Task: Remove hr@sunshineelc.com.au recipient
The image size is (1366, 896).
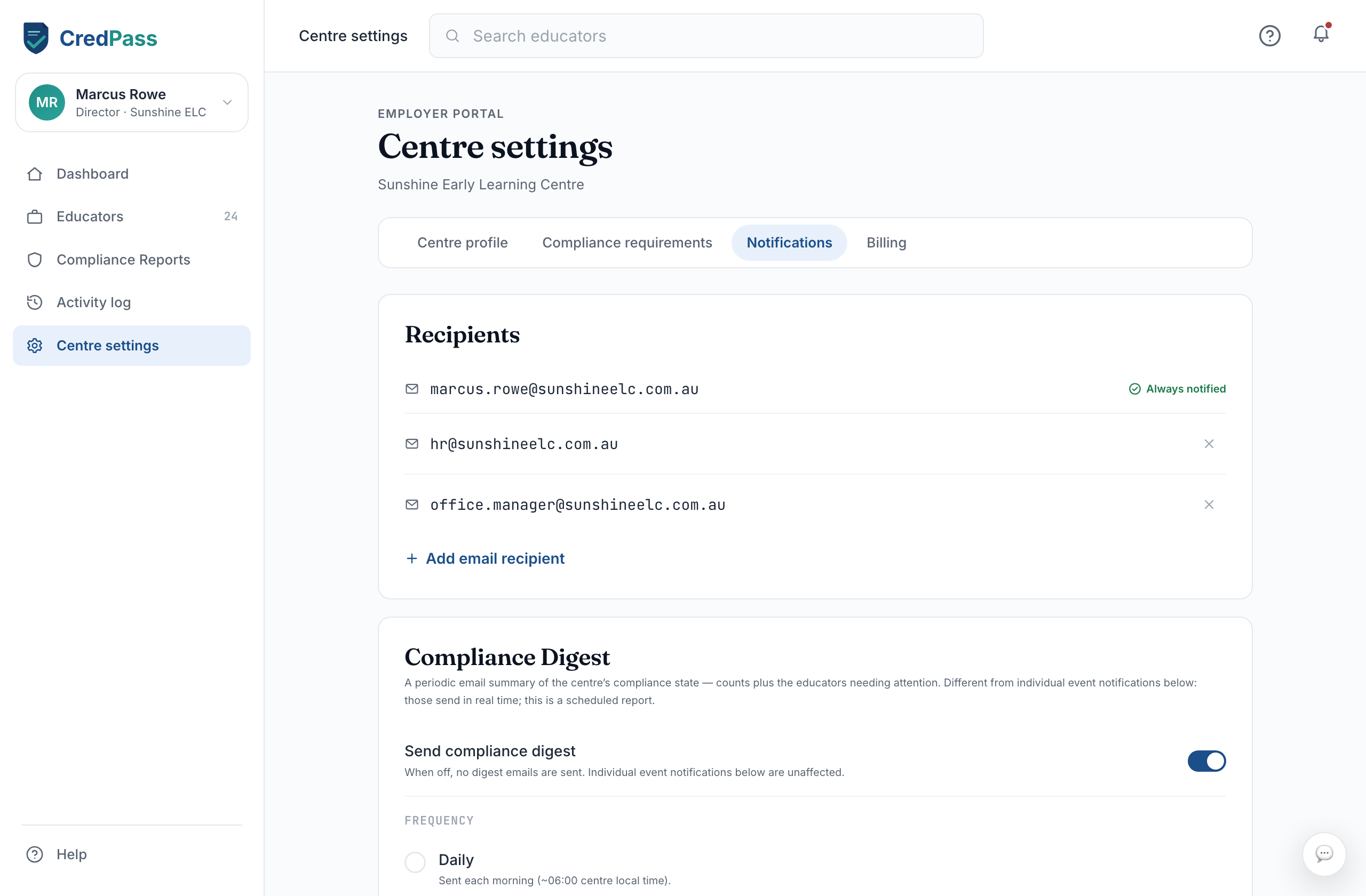Action: click(x=1209, y=444)
